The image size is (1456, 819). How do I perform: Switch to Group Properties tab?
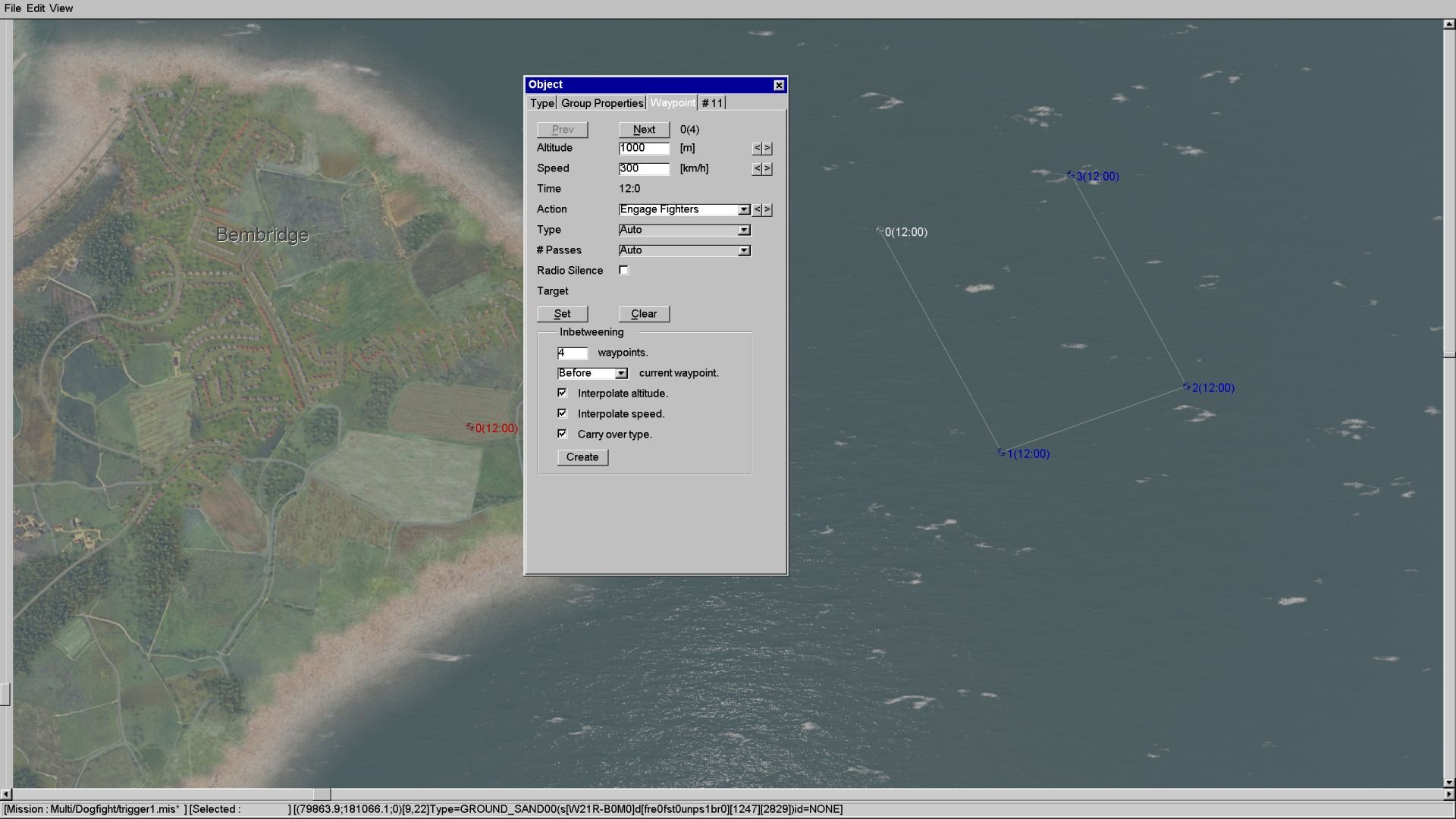pos(602,103)
